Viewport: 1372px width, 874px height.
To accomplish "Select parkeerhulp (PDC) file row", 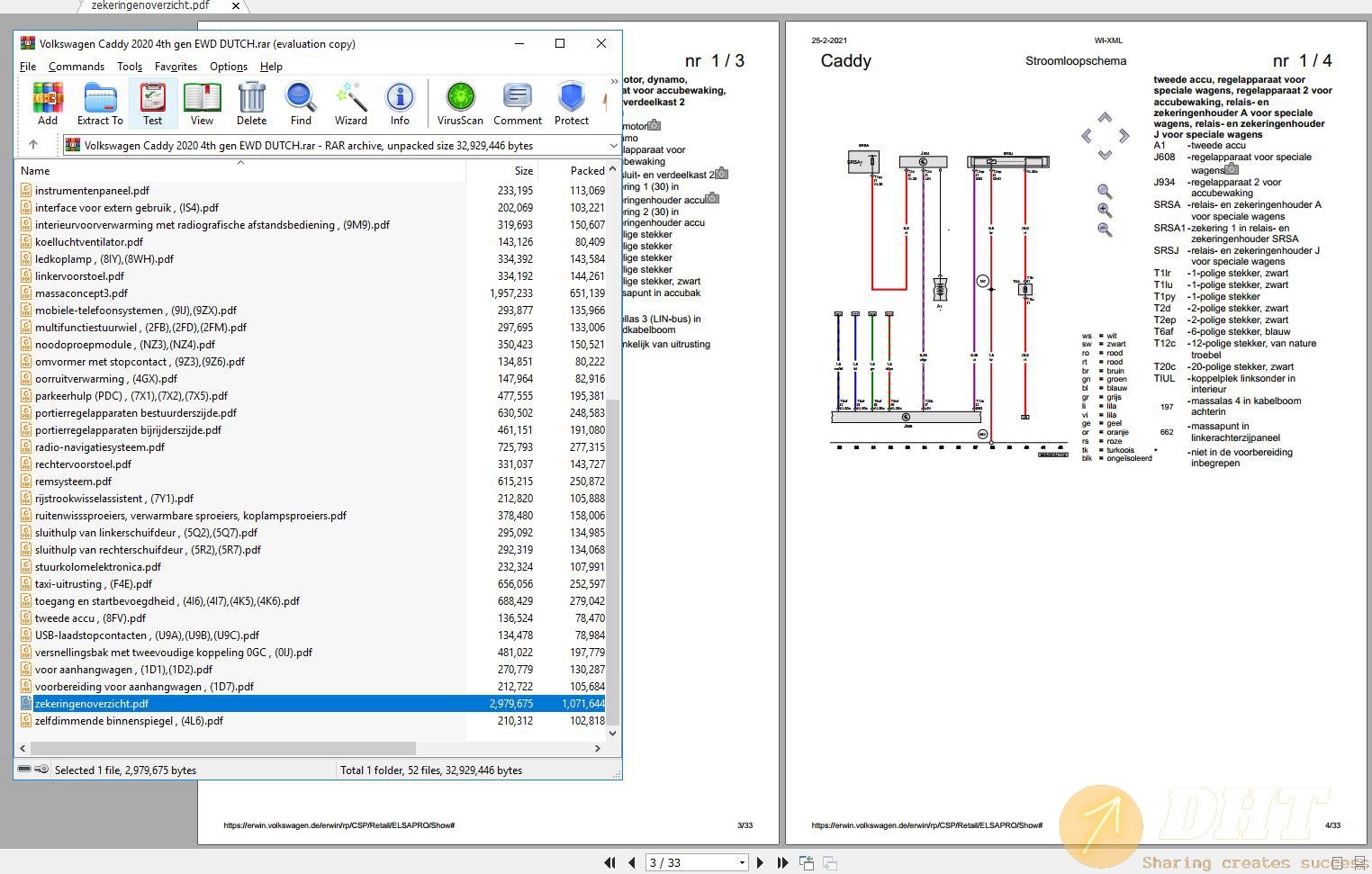I will coord(312,395).
